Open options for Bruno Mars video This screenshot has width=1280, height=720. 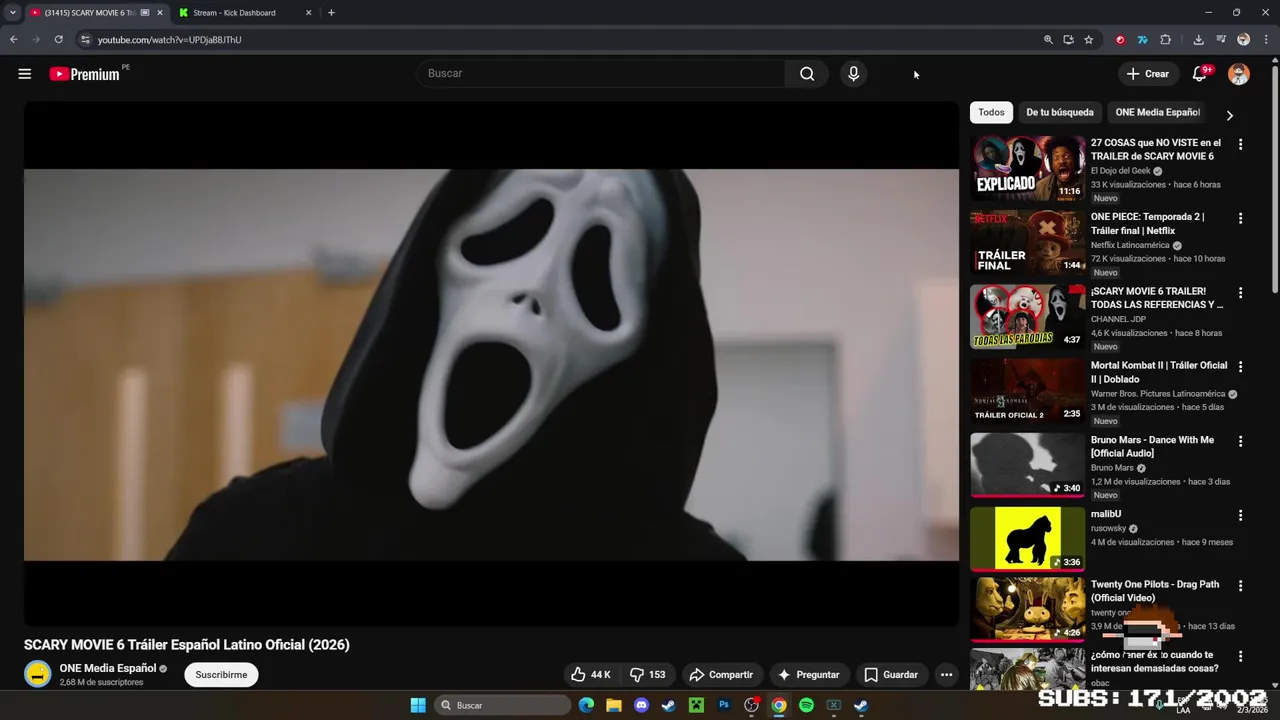pyautogui.click(x=1240, y=441)
